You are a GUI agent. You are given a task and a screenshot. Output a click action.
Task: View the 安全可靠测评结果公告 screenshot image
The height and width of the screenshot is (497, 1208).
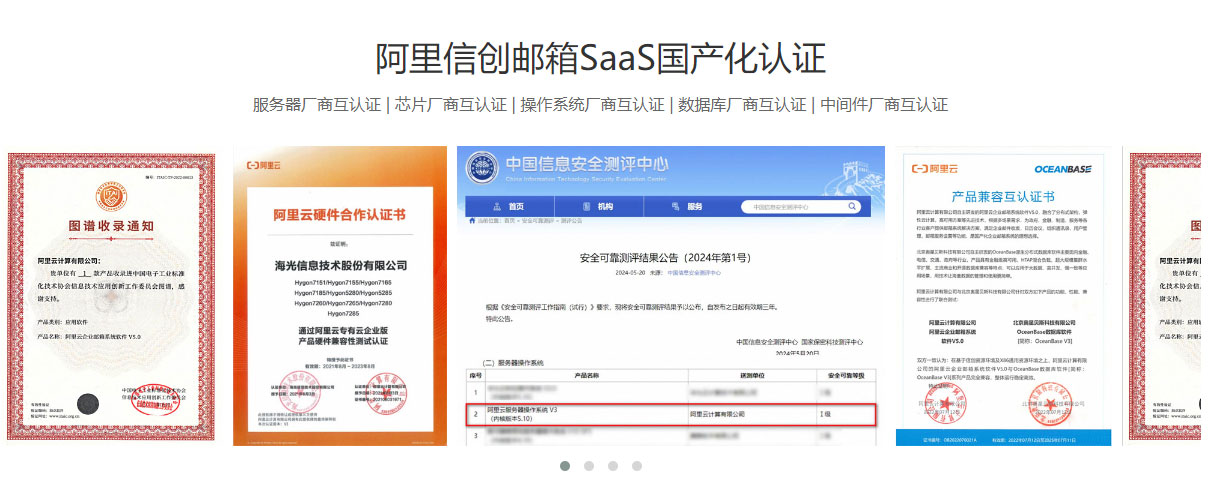[671, 296]
